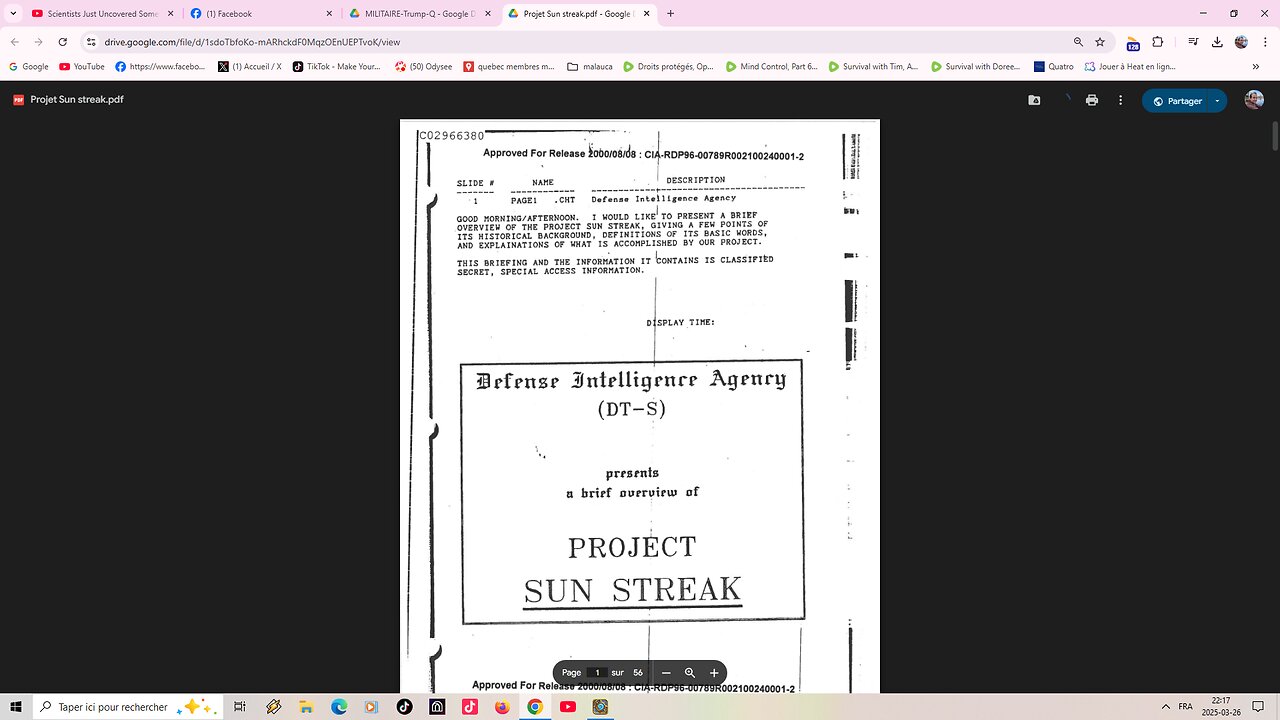Open (1) Accueil / X bookmark
This screenshot has width=1280, height=720.
250,67
